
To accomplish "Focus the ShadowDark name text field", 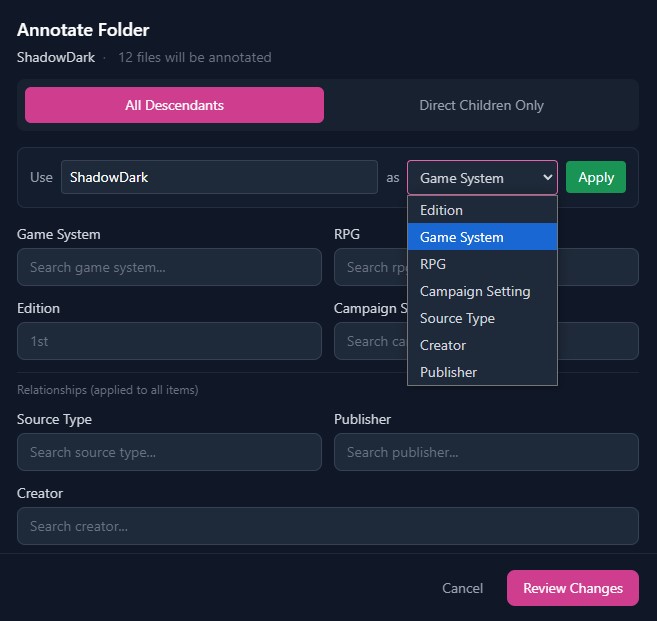I will (x=219, y=178).
